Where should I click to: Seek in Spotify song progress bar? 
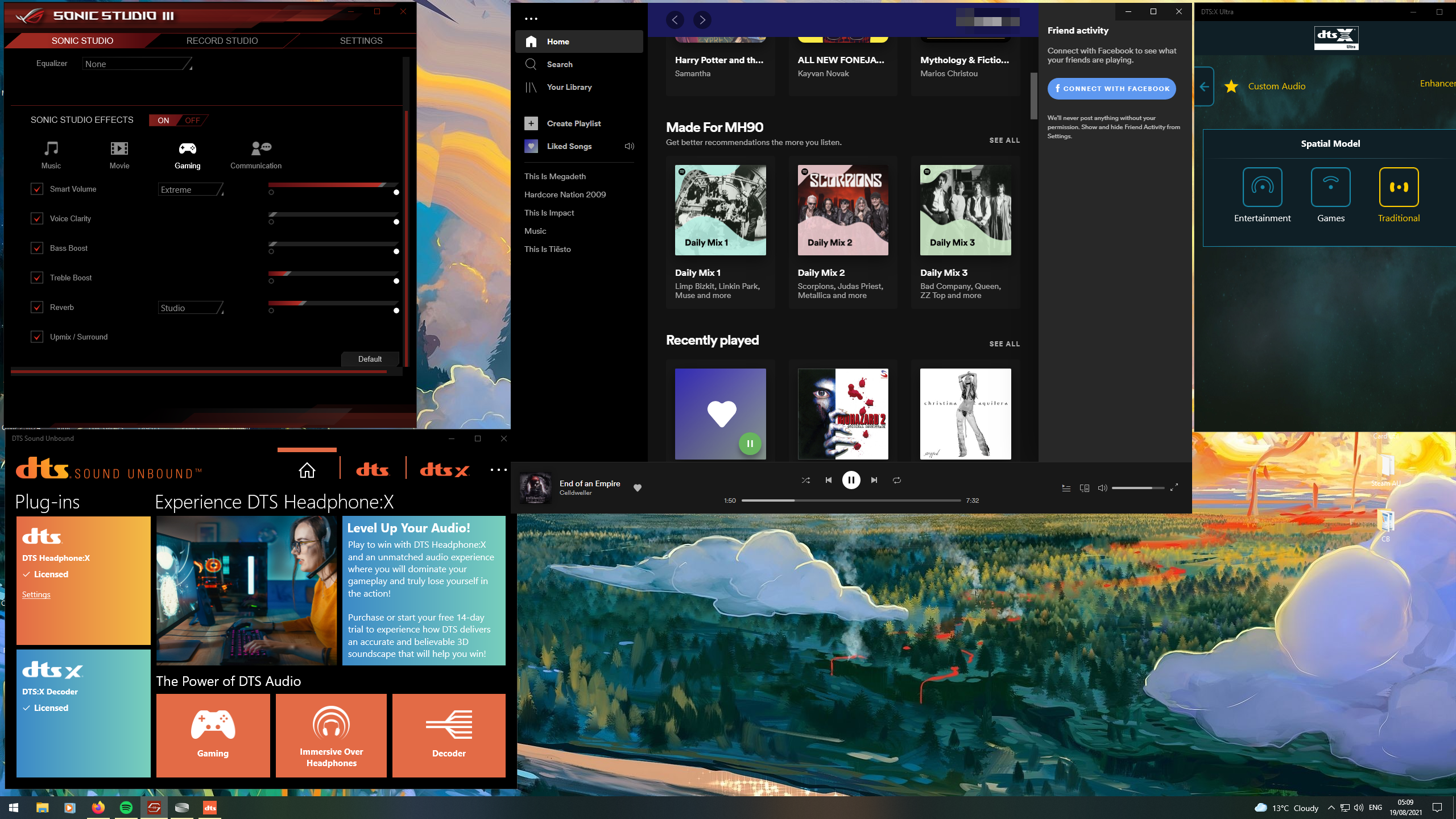coord(851,500)
